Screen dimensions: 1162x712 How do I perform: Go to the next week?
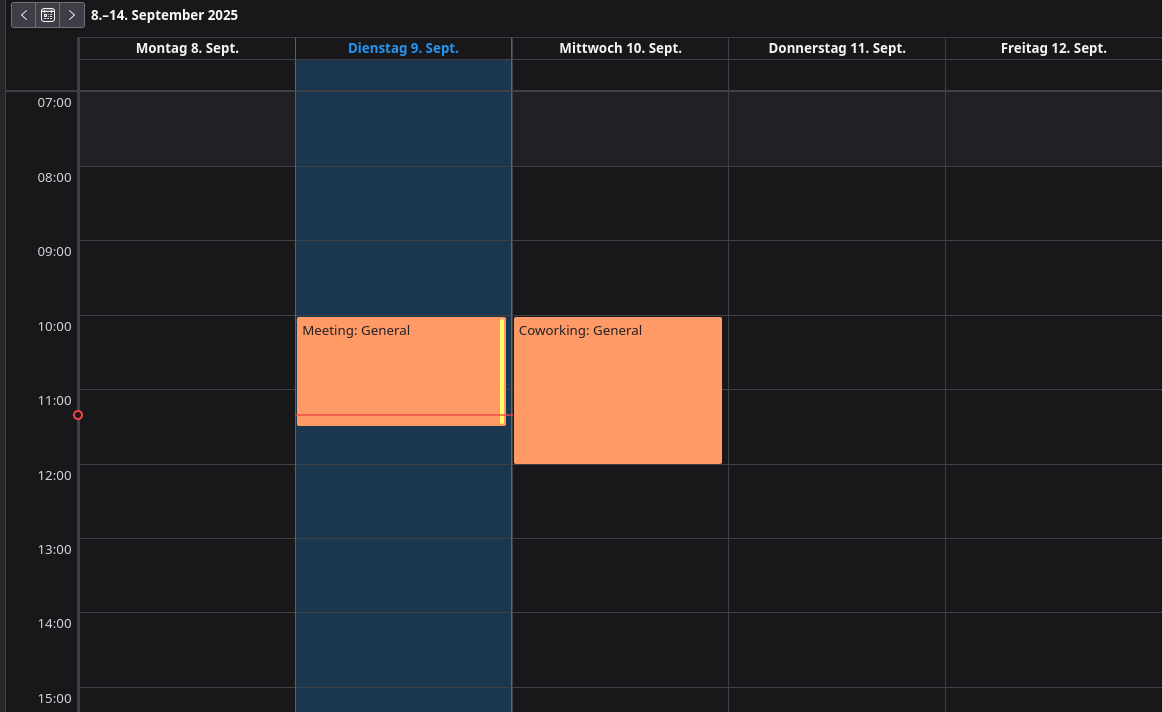(x=72, y=15)
